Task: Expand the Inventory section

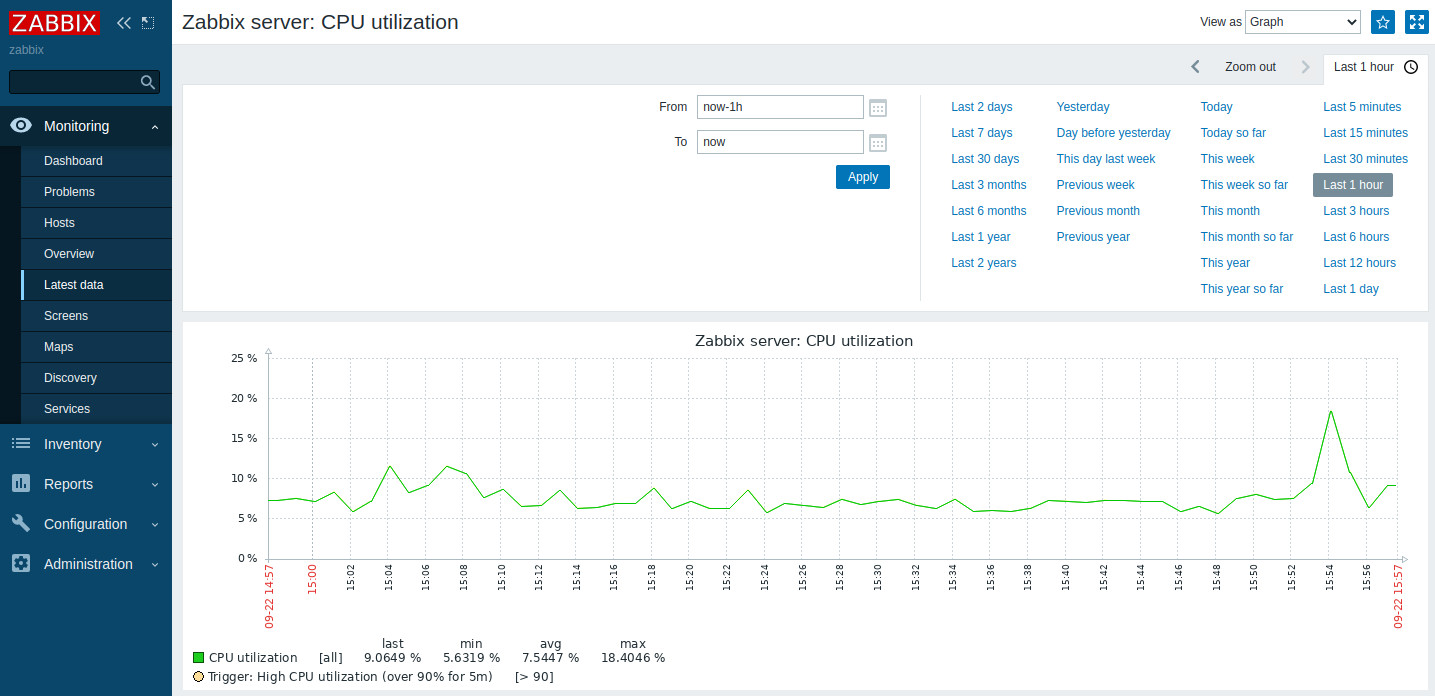Action: tap(72, 444)
